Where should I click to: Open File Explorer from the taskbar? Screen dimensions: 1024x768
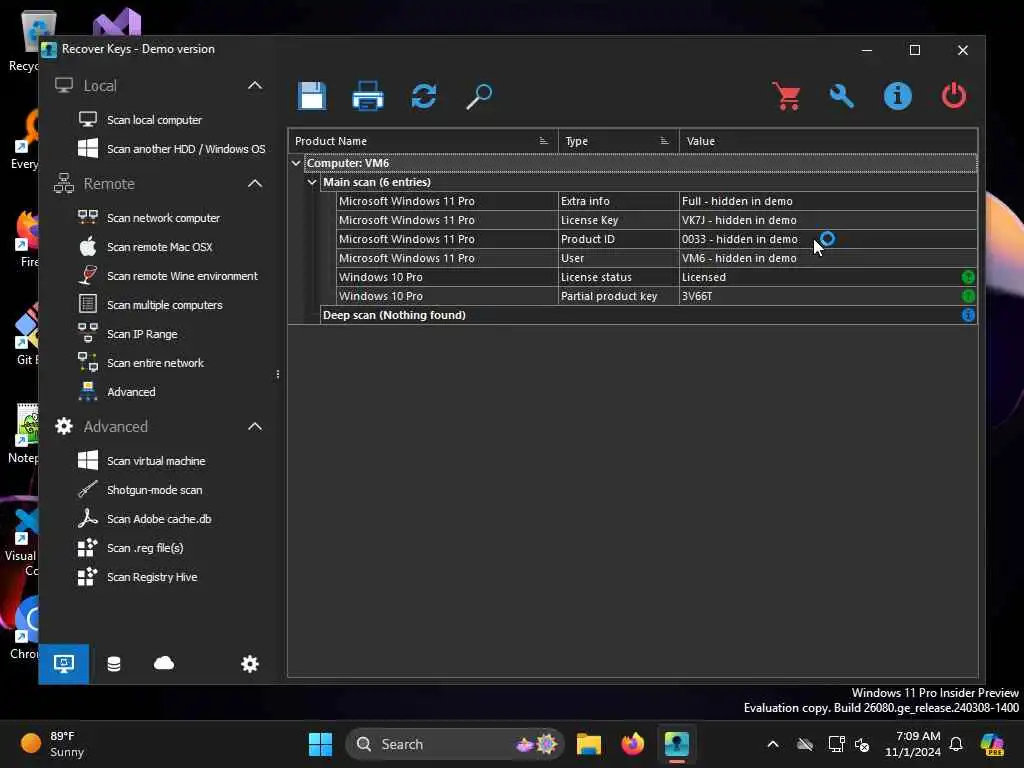pyautogui.click(x=588, y=744)
